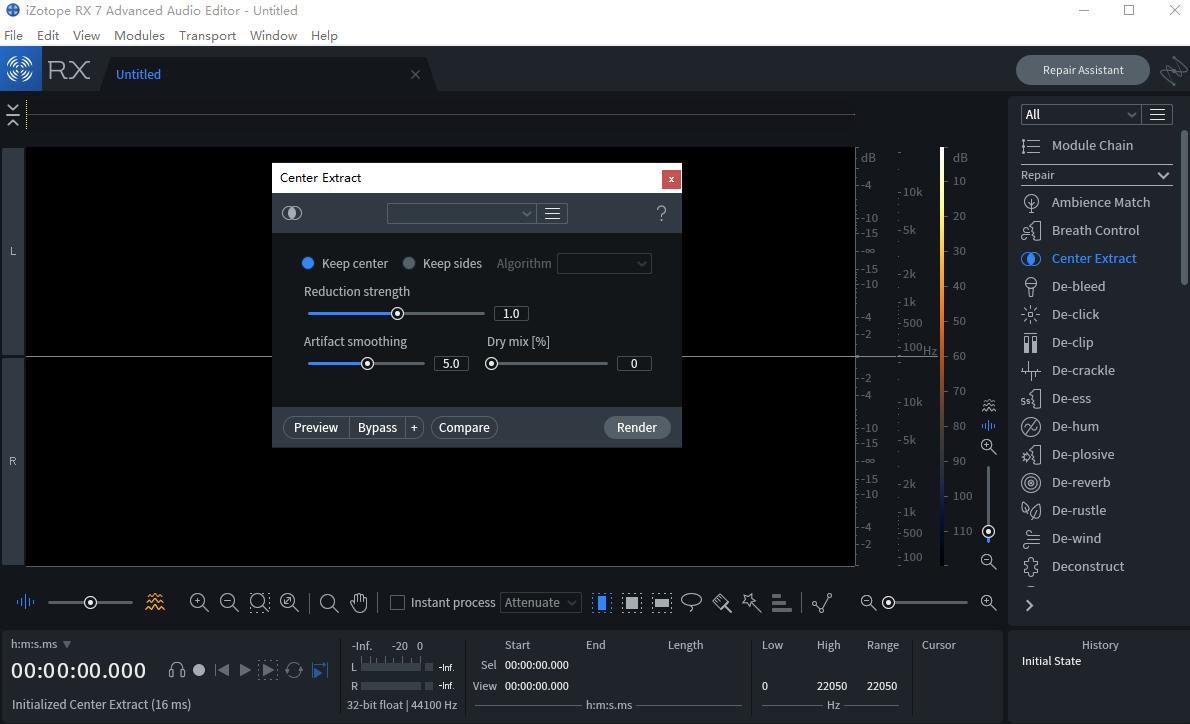Select the brush selection tool
Screen dimensions: 1190x724
[722, 603]
